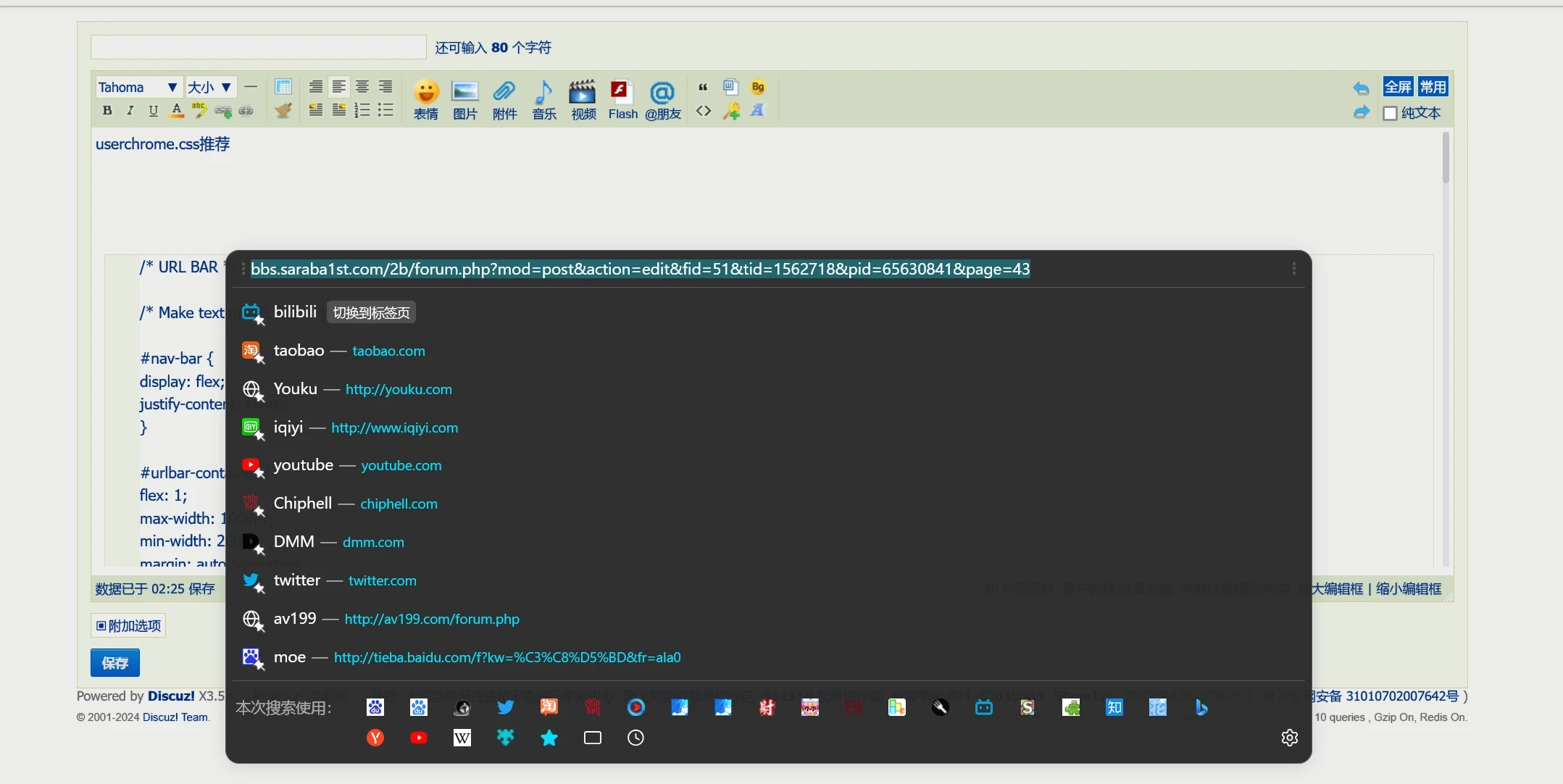Search with the Zhihu 知 engine icon
Screen dimensions: 1563x784
(1114, 707)
